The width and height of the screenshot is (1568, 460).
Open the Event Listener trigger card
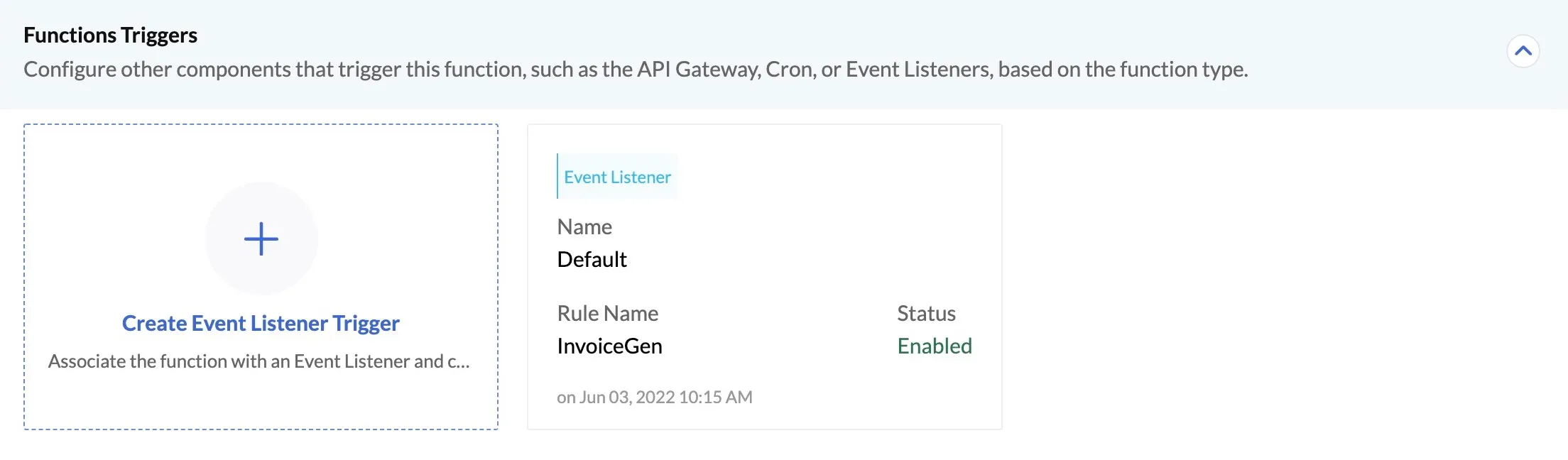click(x=765, y=277)
